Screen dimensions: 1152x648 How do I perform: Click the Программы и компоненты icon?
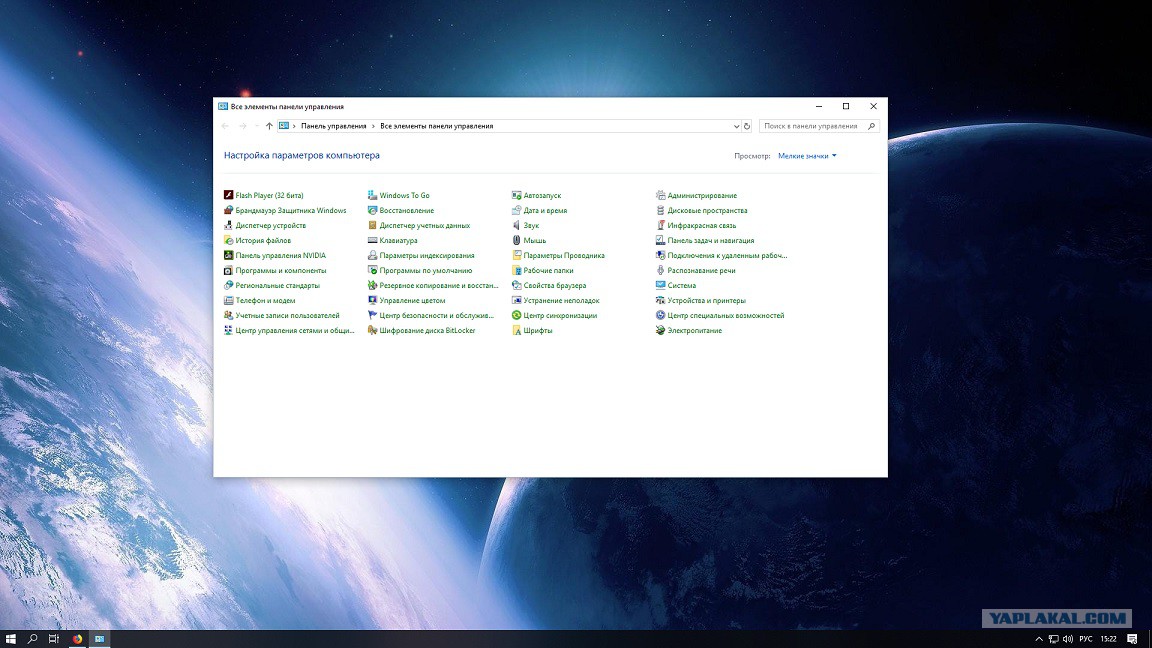pos(228,270)
